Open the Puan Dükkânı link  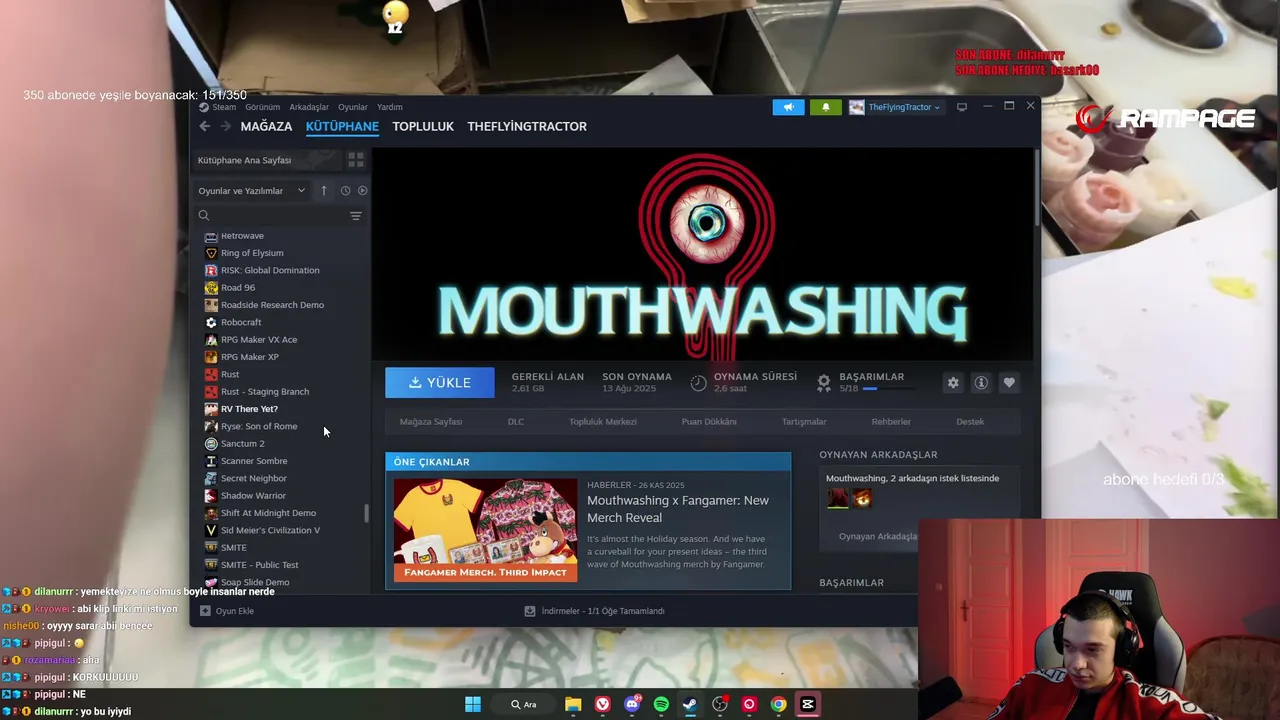point(709,422)
